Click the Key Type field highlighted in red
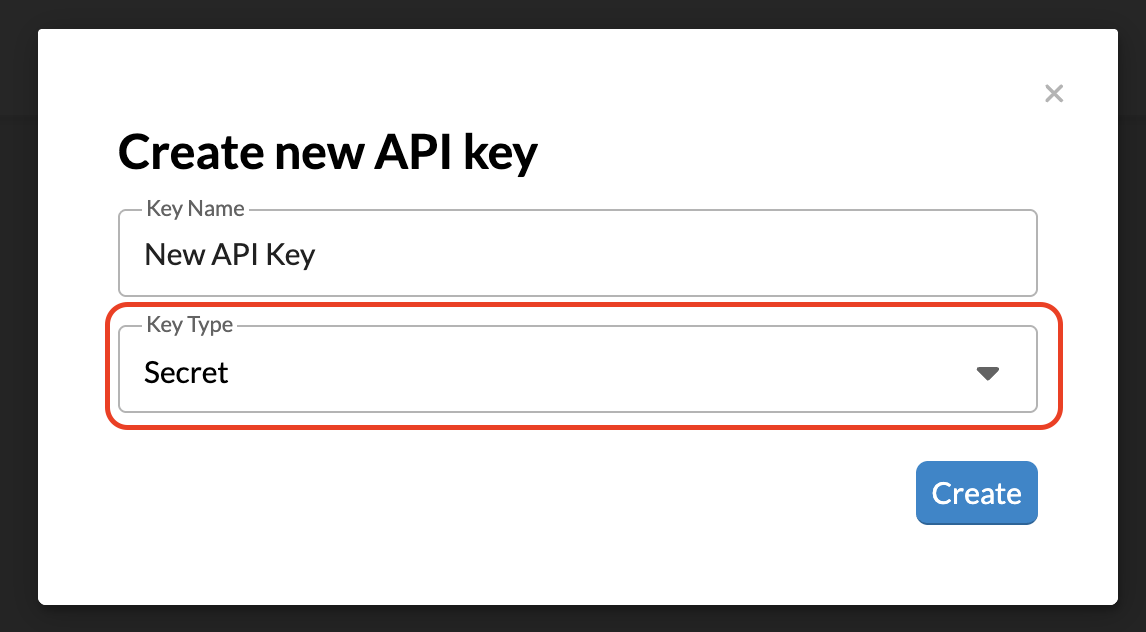 pos(578,370)
